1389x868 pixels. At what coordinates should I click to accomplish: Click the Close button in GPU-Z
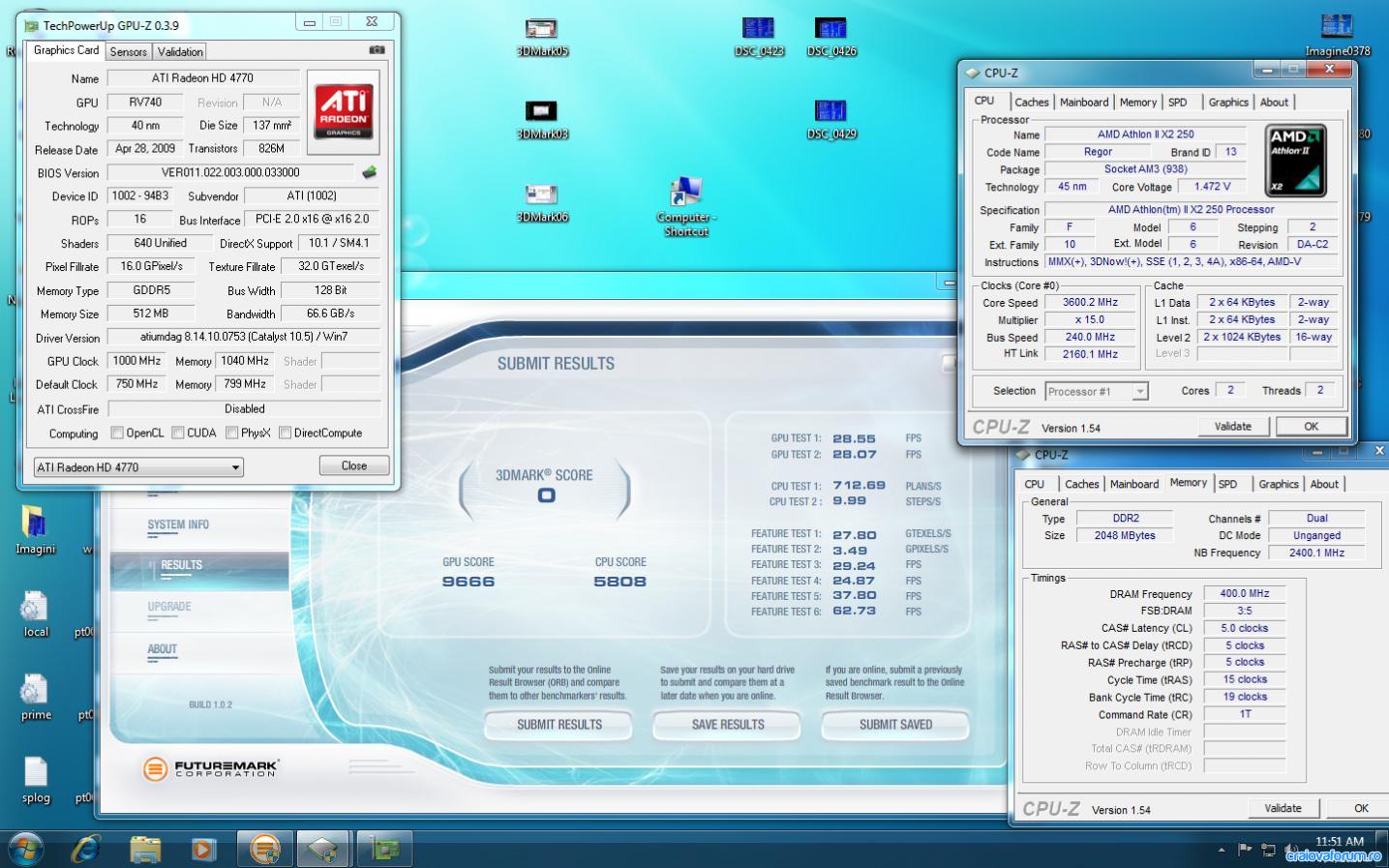point(354,466)
